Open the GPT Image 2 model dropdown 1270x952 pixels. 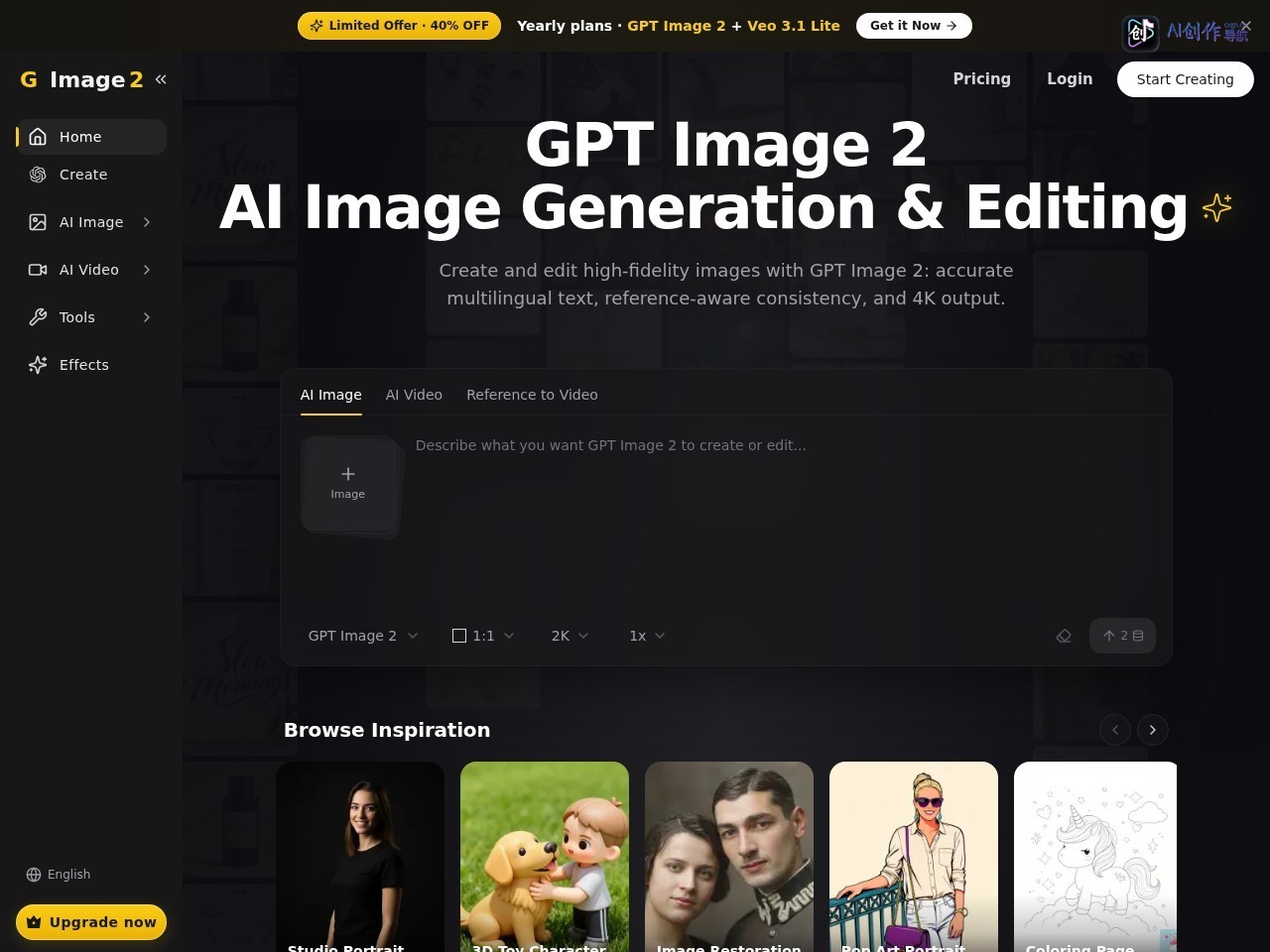click(363, 636)
